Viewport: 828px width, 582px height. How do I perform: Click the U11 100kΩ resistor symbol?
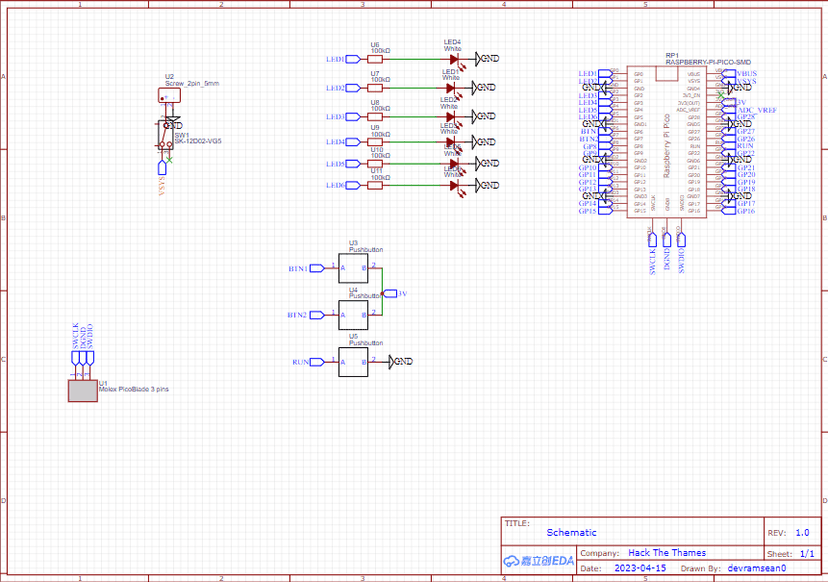375,185
